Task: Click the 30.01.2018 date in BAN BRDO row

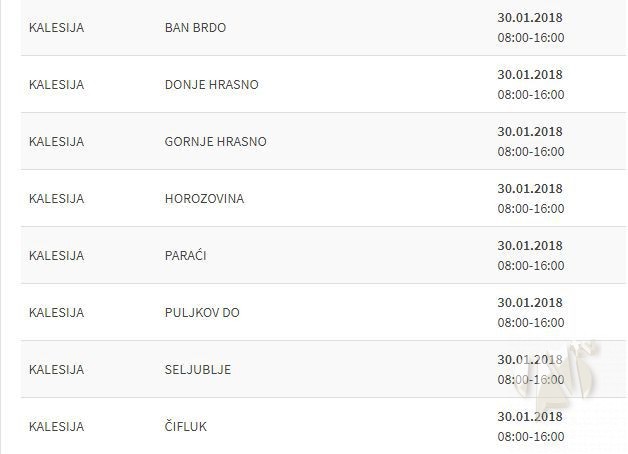Action: tap(530, 17)
